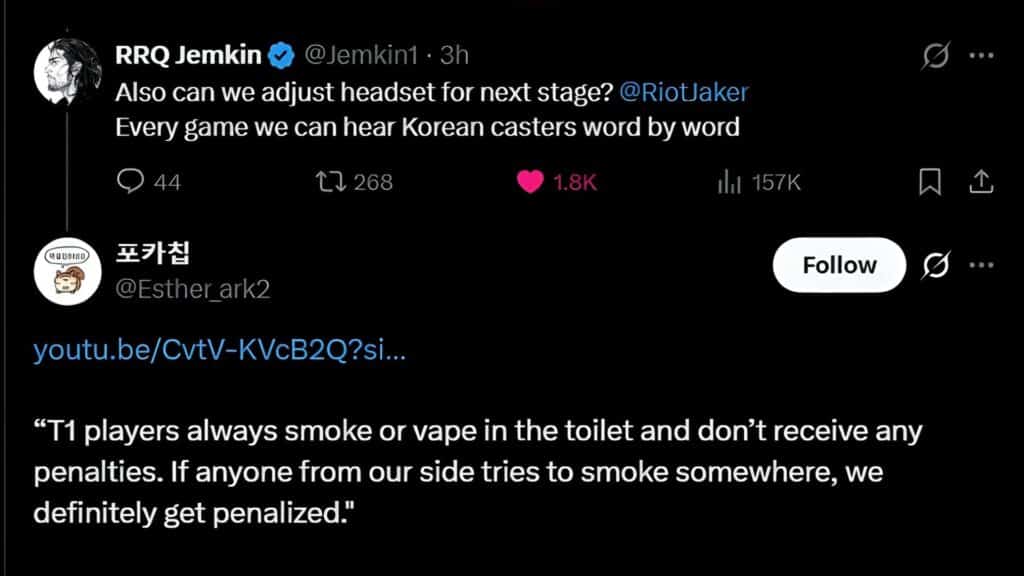Click the Grok icon on Jemkin's tweet

tap(934, 56)
